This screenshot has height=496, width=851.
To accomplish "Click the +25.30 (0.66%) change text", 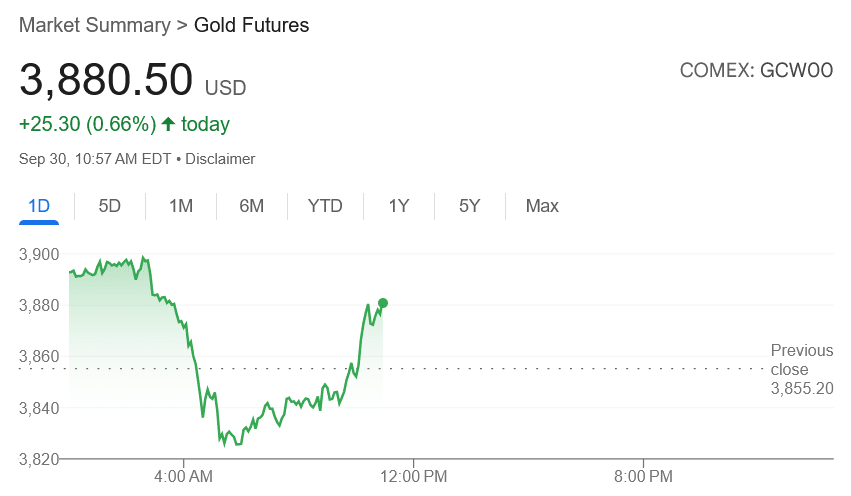I will tap(87, 125).
